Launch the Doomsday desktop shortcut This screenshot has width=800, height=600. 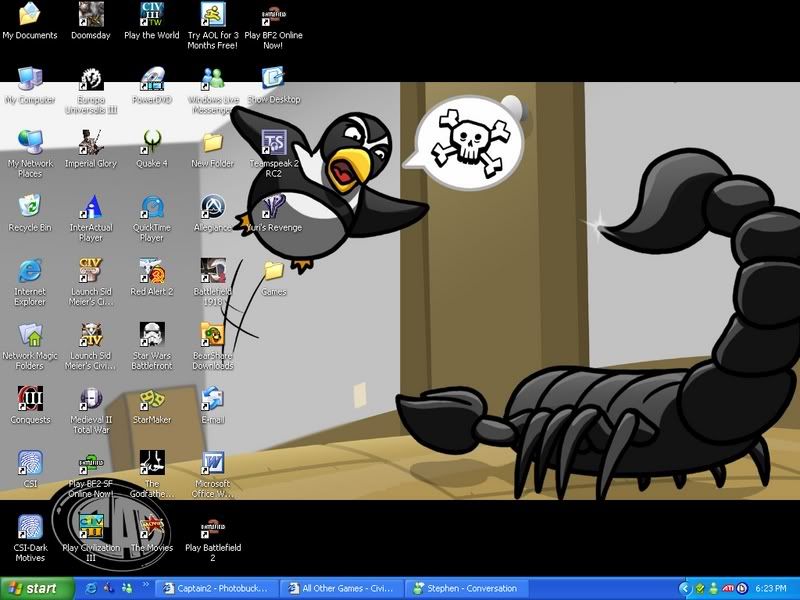[91, 21]
